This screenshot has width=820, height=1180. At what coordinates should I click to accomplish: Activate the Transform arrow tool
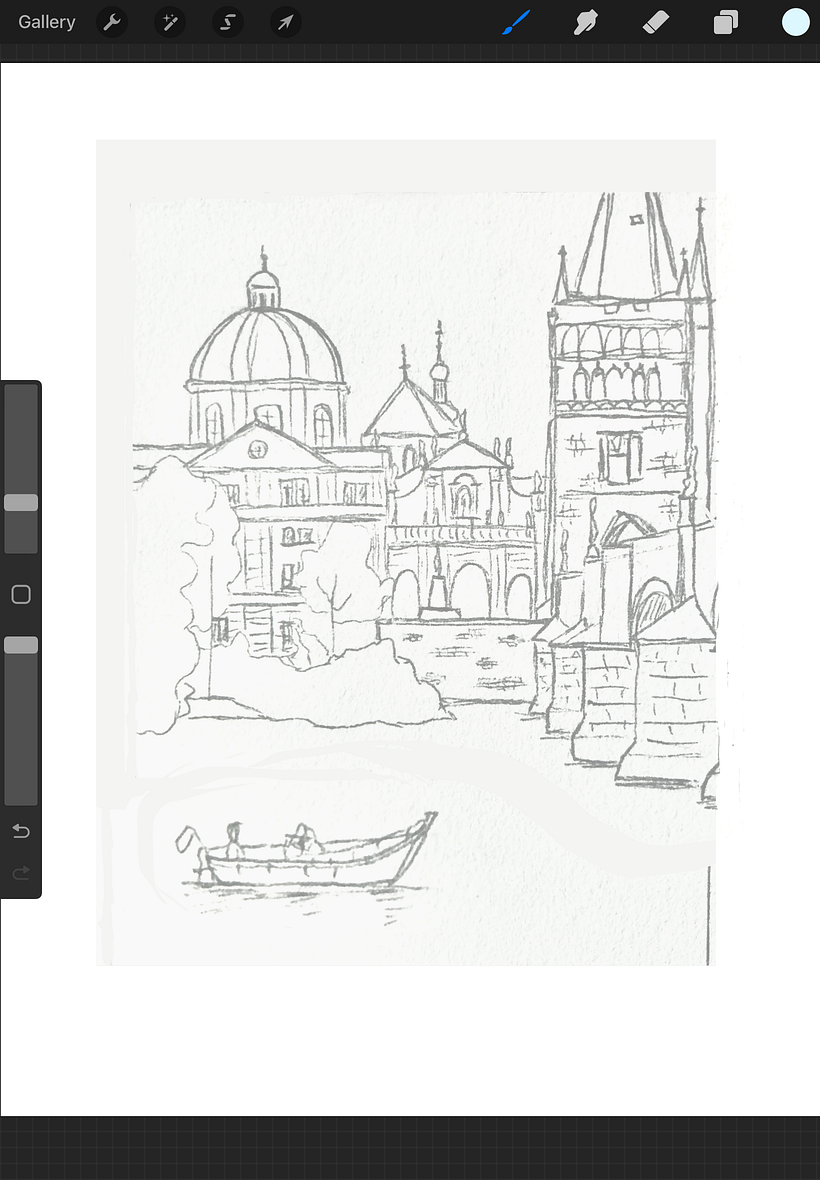(x=286, y=22)
